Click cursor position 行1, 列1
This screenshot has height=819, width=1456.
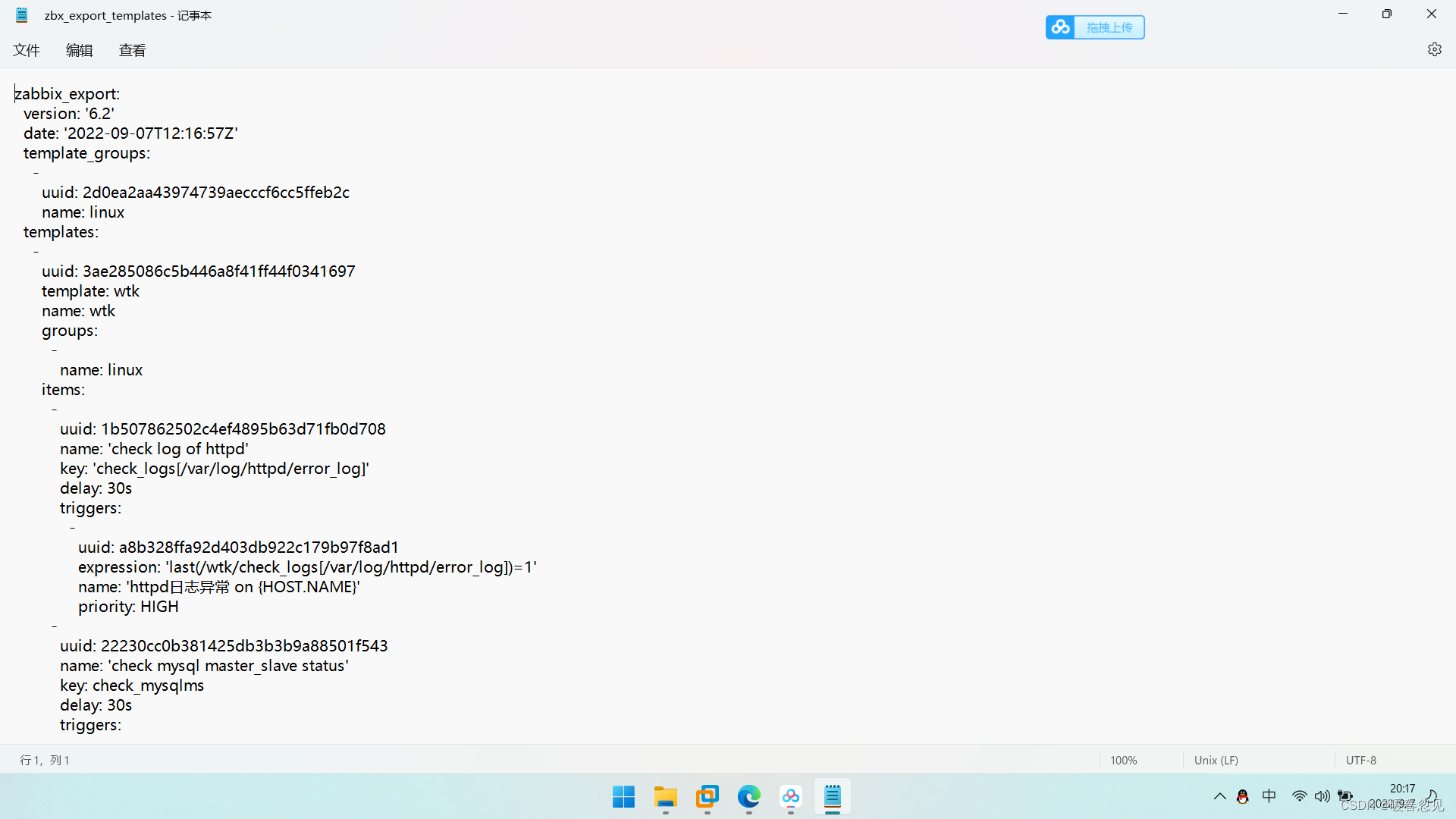45,760
